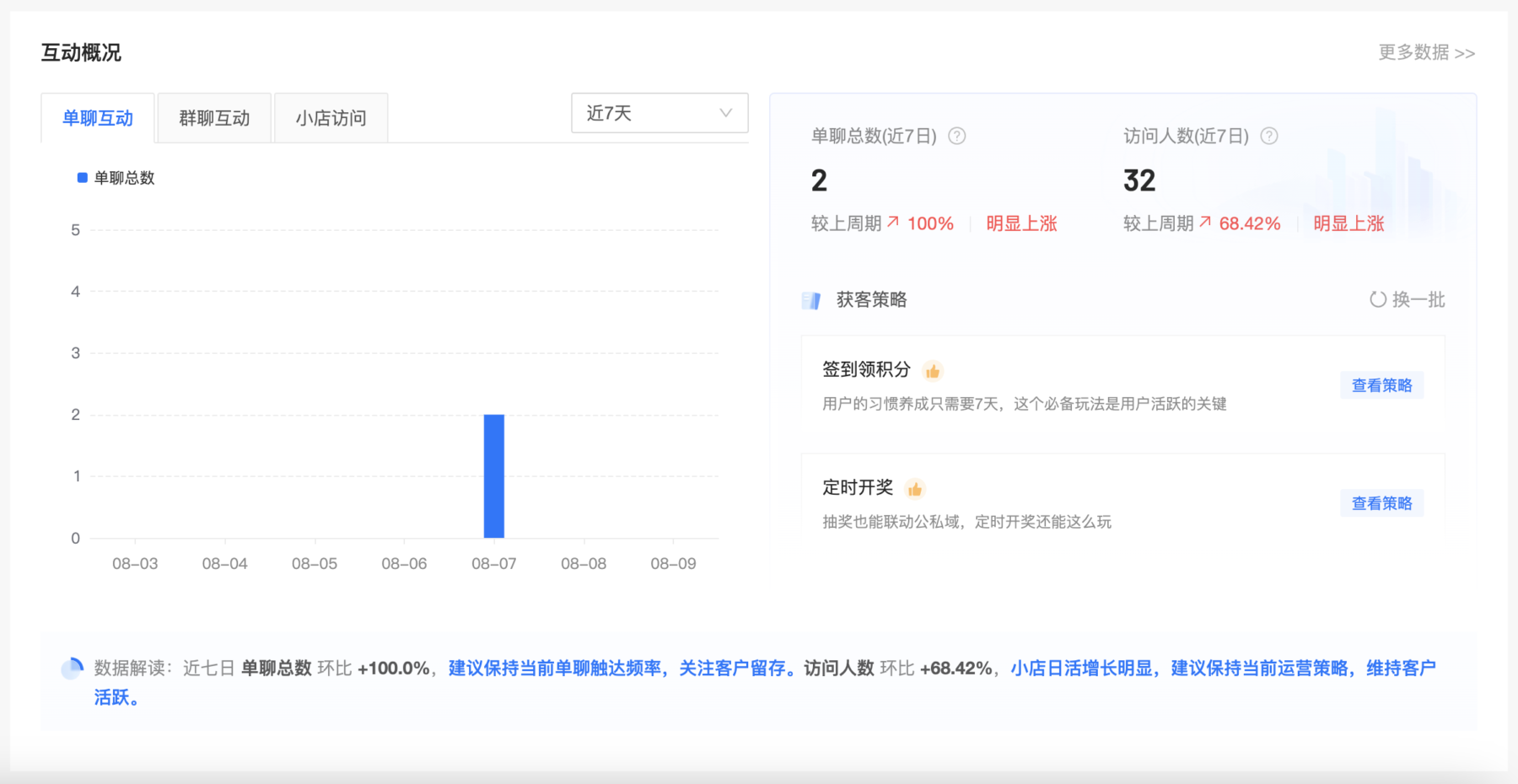Click the 100% growth figure
The width and height of the screenshot is (1518, 784).
930,223
